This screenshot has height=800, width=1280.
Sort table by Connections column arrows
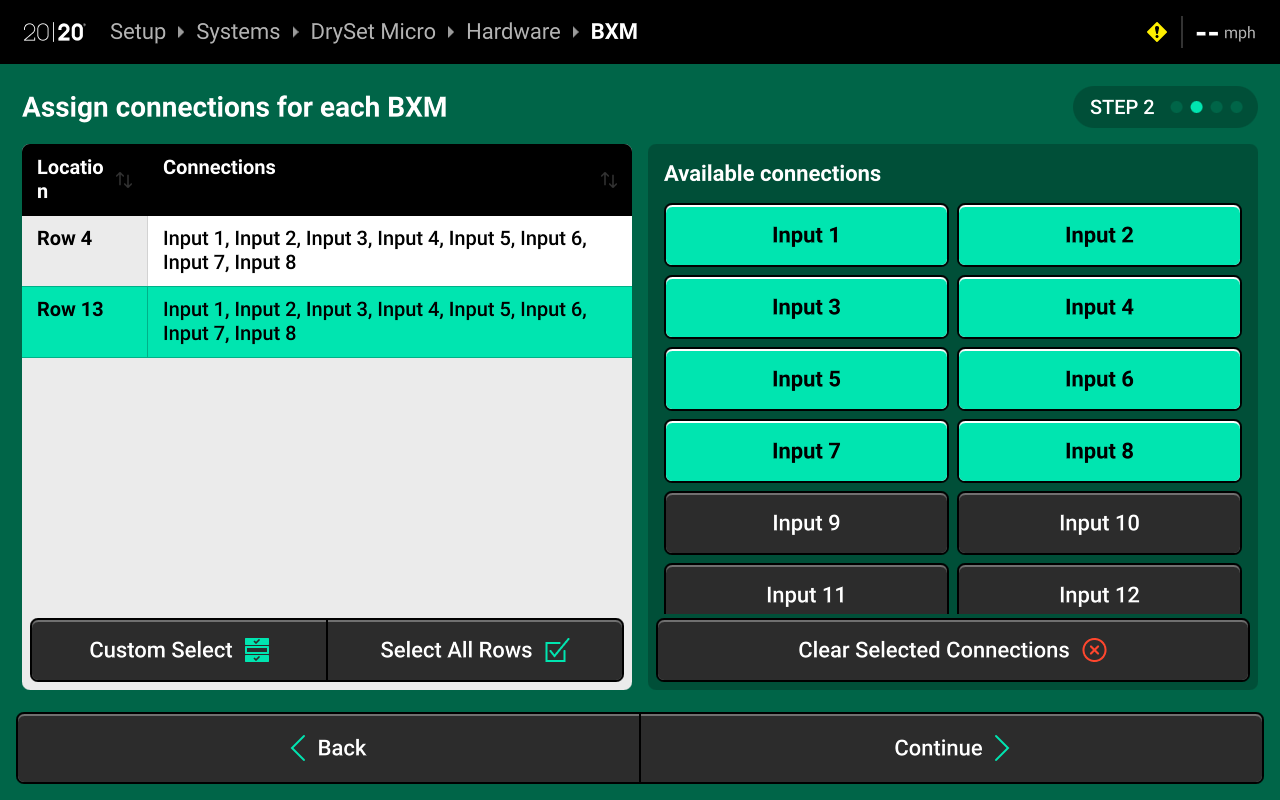(x=608, y=180)
